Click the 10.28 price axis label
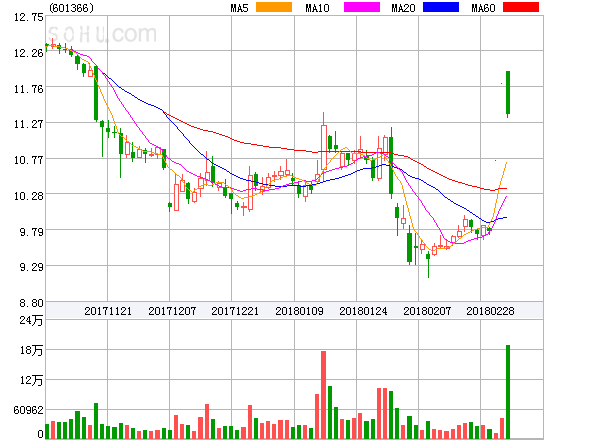The image size is (600, 440). point(29,196)
